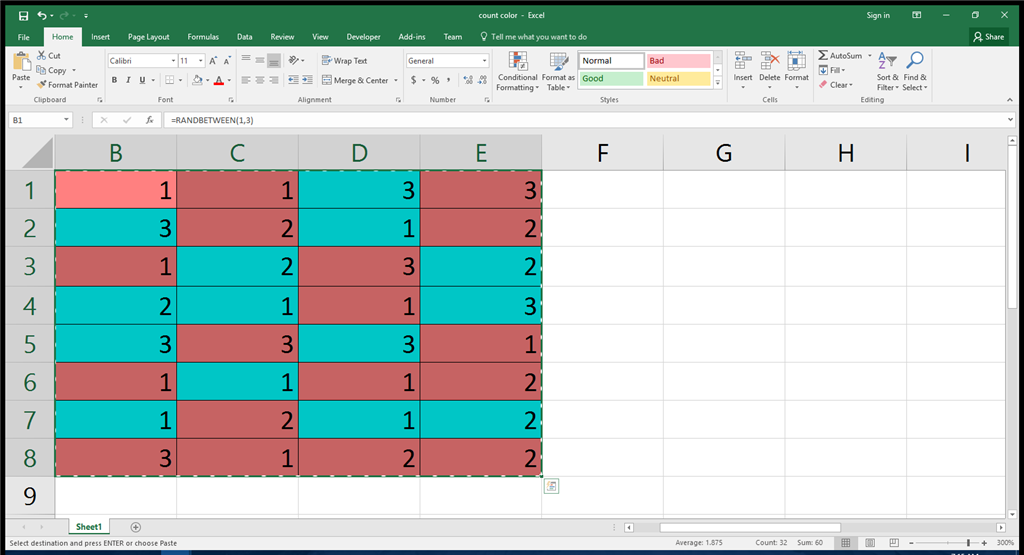Expand the Name Box dropdown arrow
This screenshot has height=555, width=1024.
(x=66, y=120)
